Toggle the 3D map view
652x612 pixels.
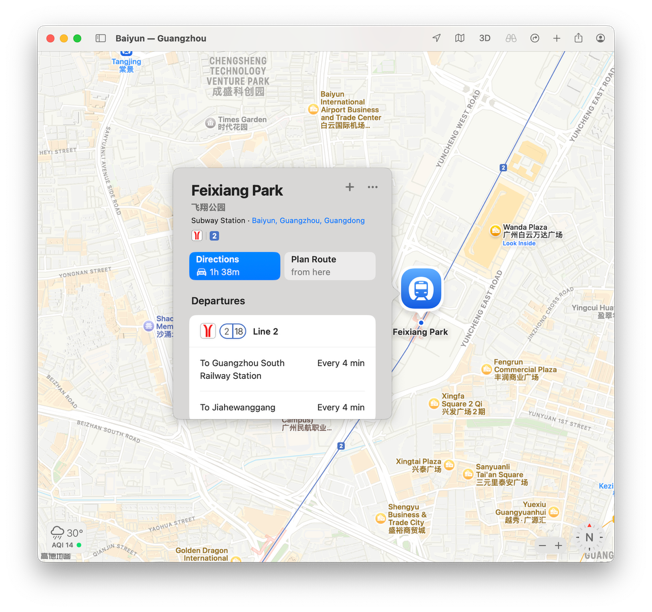click(x=484, y=38)
